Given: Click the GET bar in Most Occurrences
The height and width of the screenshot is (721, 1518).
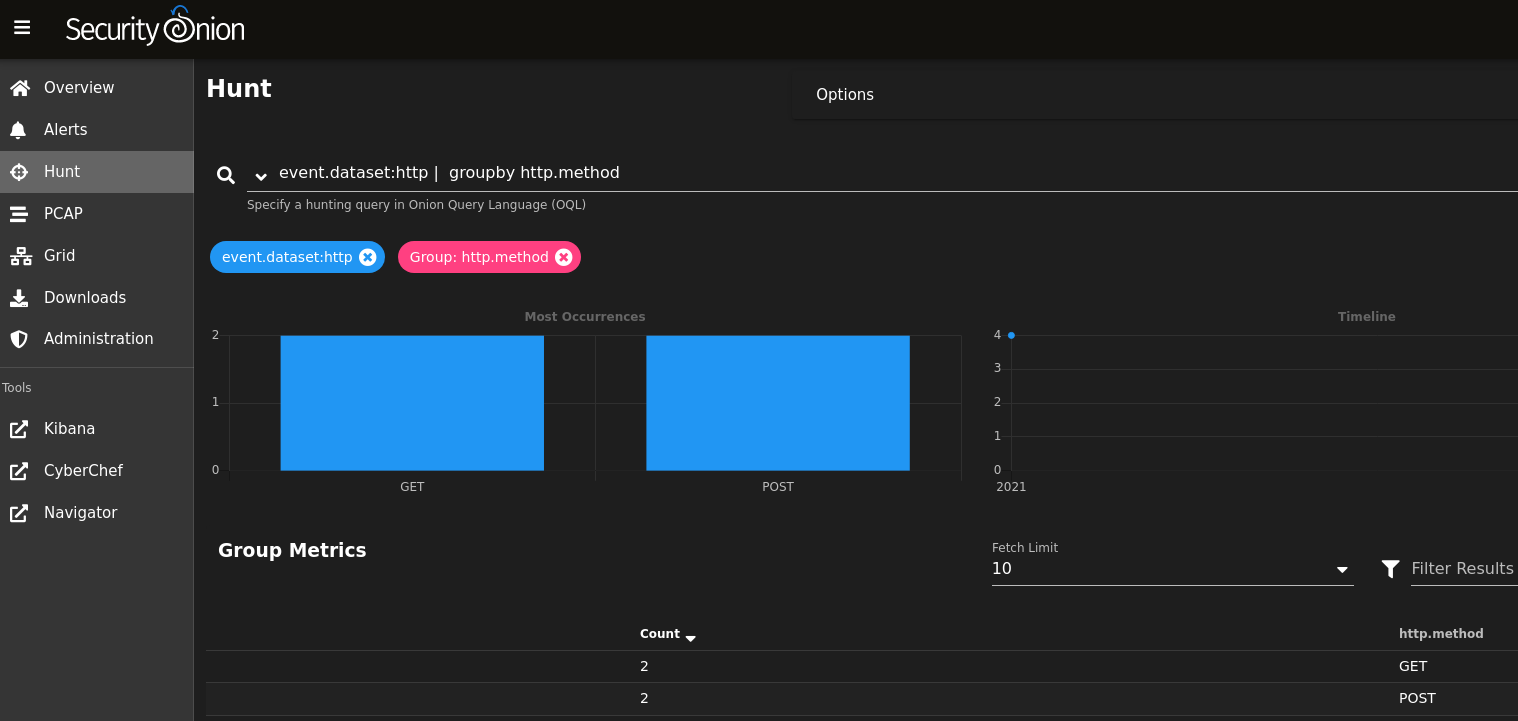Looking at the screenshot, I should [x=412, y=403].
